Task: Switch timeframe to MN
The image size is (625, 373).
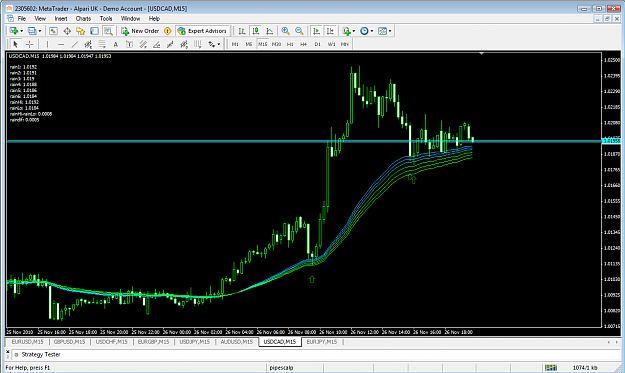Action: coord(345,44)
